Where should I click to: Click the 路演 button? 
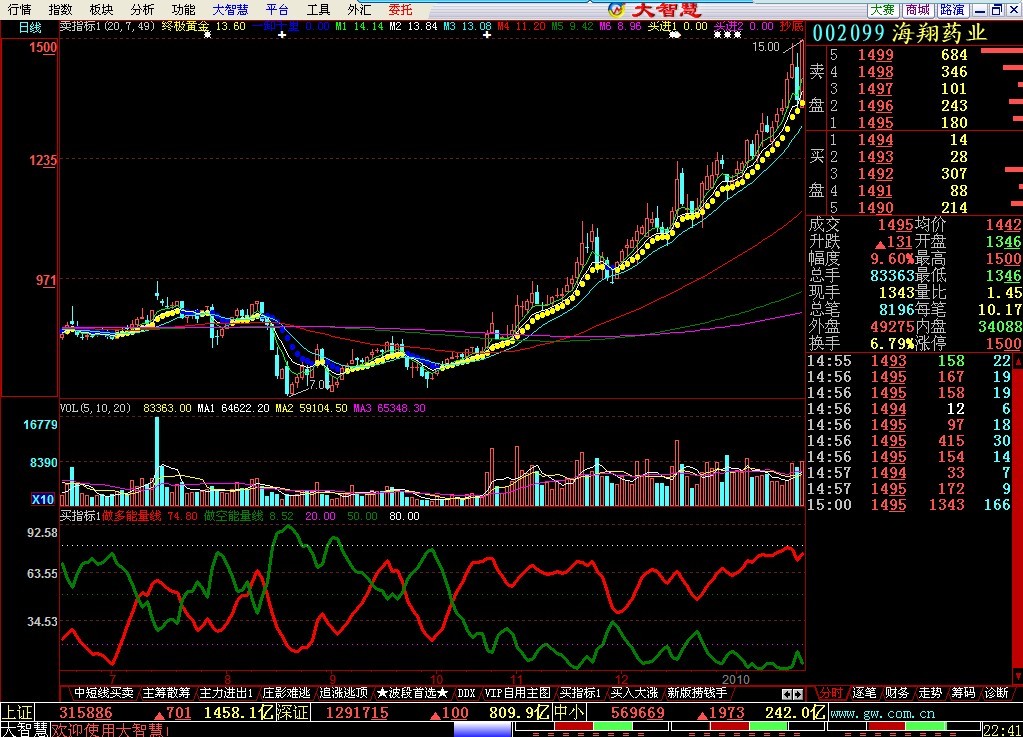click(x=951, y=9)
